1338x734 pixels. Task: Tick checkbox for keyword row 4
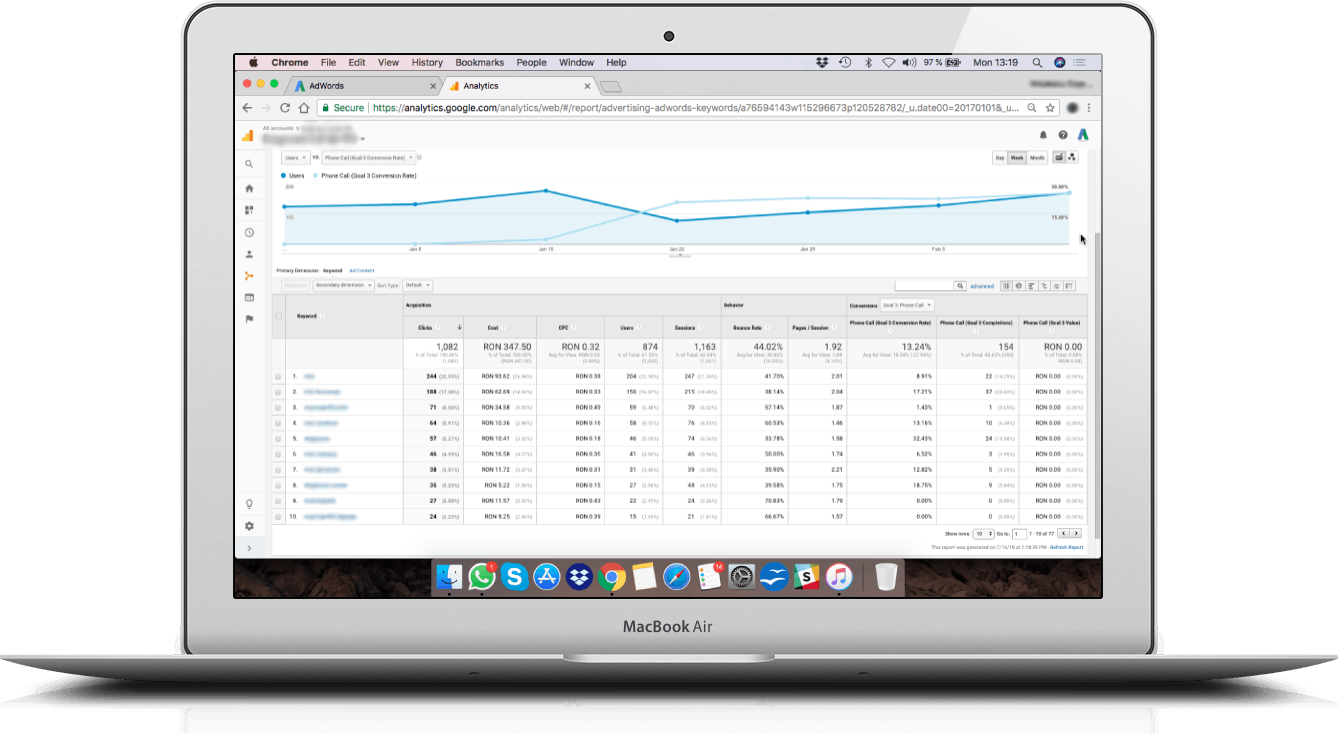(x=278, y=423)
